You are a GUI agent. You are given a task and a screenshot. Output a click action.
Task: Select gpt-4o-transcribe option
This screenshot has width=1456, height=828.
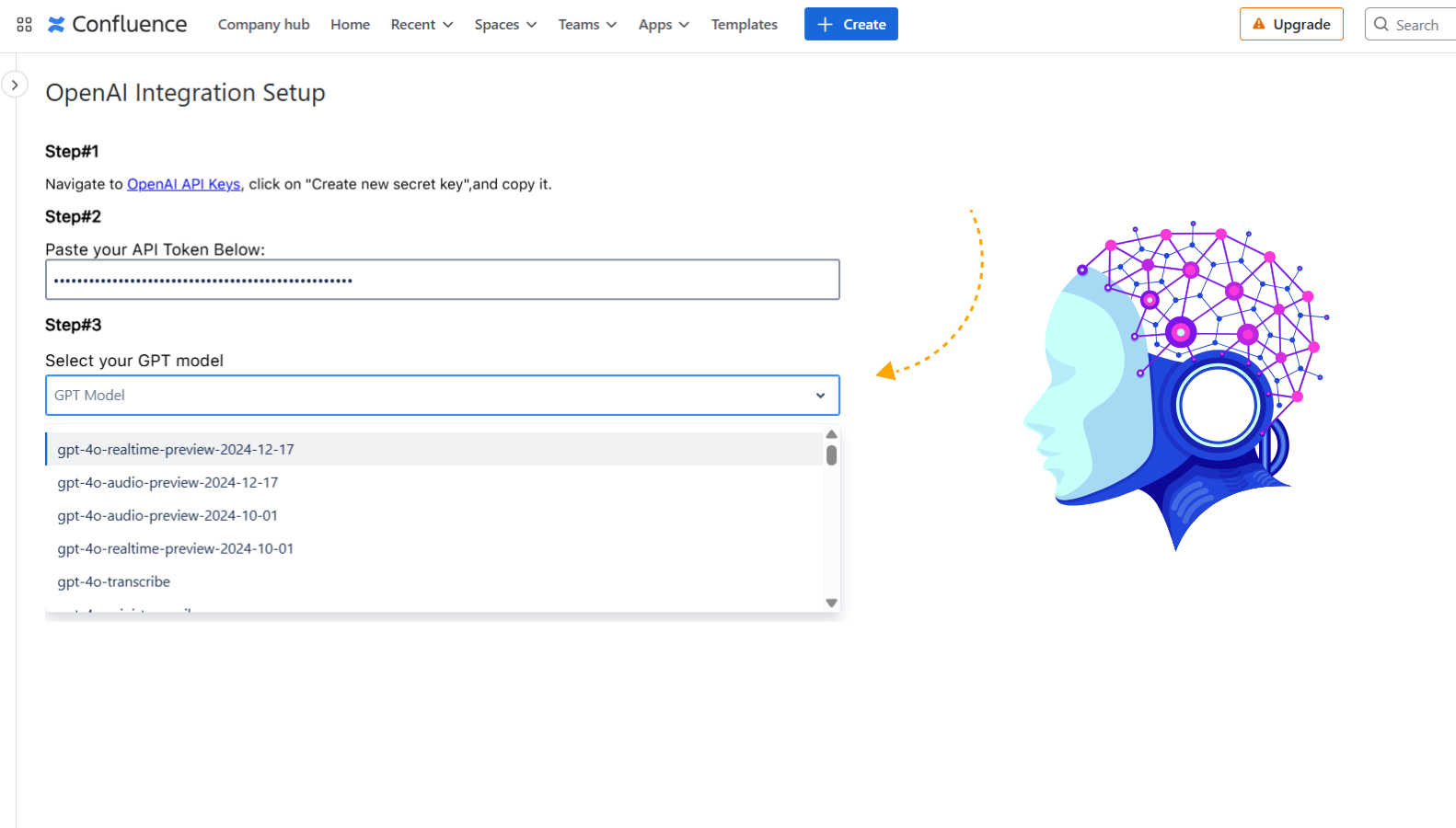434,581
